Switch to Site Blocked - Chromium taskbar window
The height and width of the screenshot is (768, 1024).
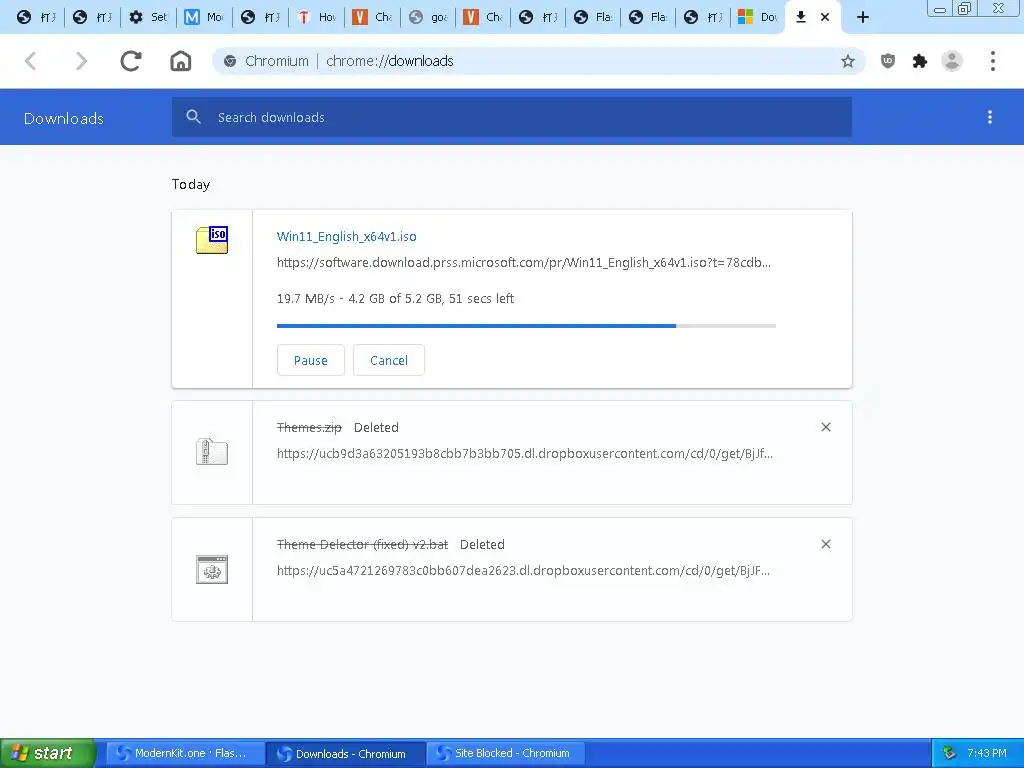505,753
